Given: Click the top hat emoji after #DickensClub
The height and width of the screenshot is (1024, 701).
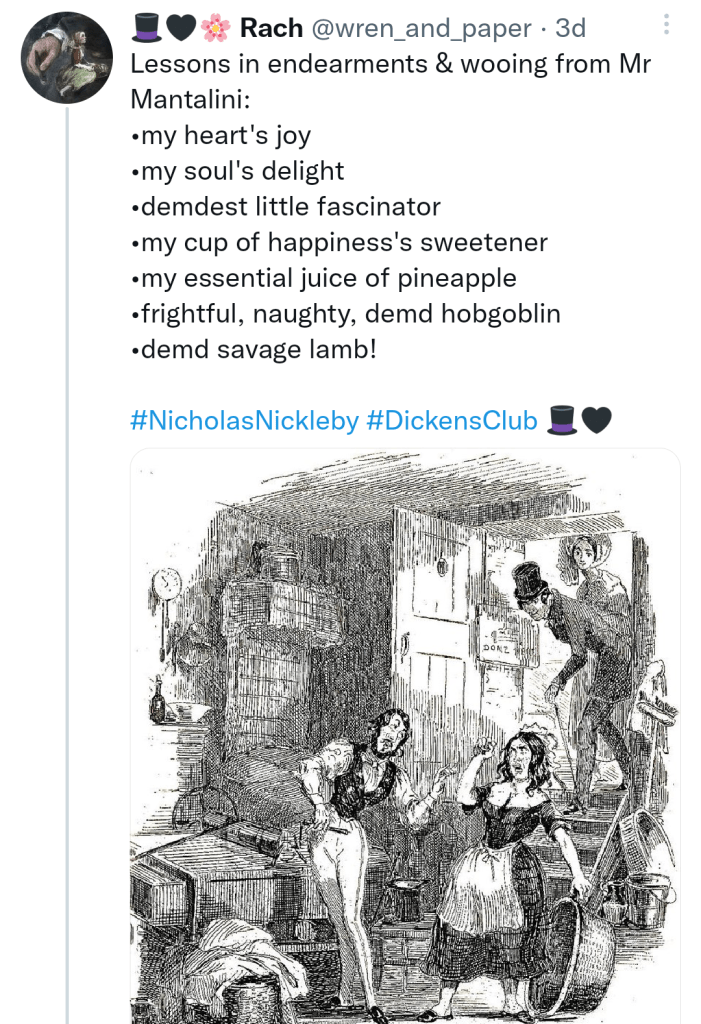Looking at the screenshot, I should point(563,421).
